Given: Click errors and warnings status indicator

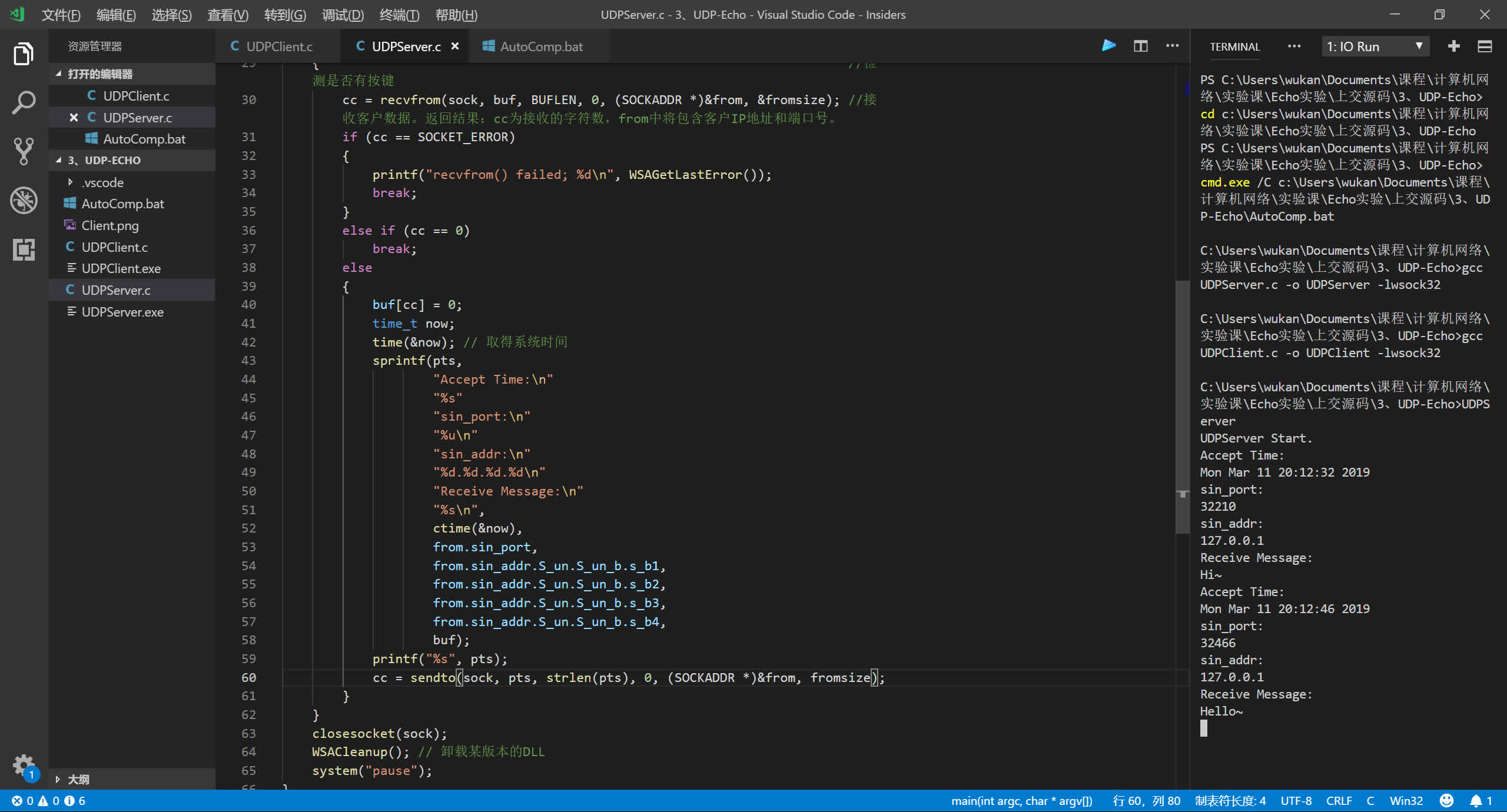Looking at the screenshot, I should tap(48, 800).
